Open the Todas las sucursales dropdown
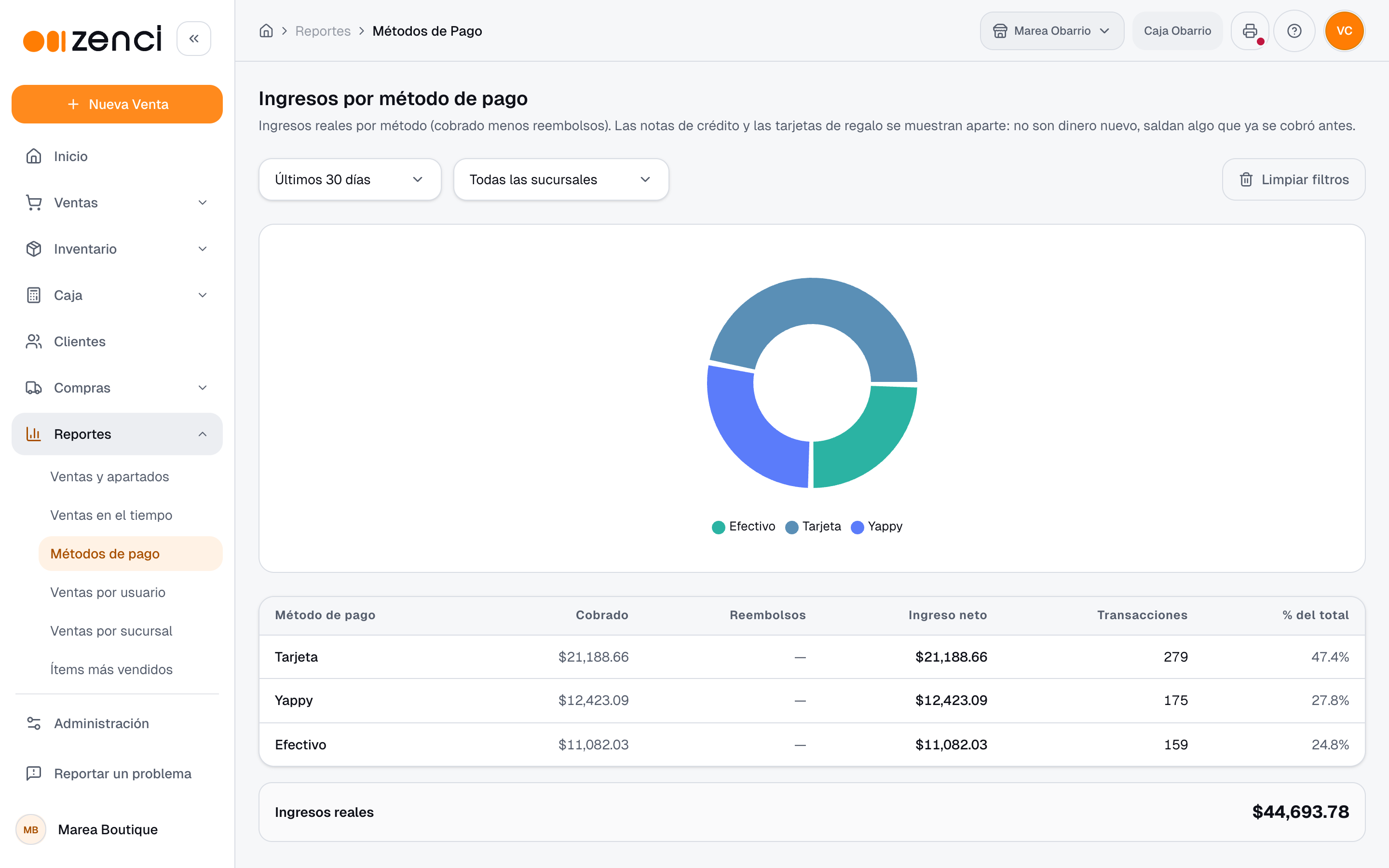Screen dimensions: 1389x868 [561, 180]
